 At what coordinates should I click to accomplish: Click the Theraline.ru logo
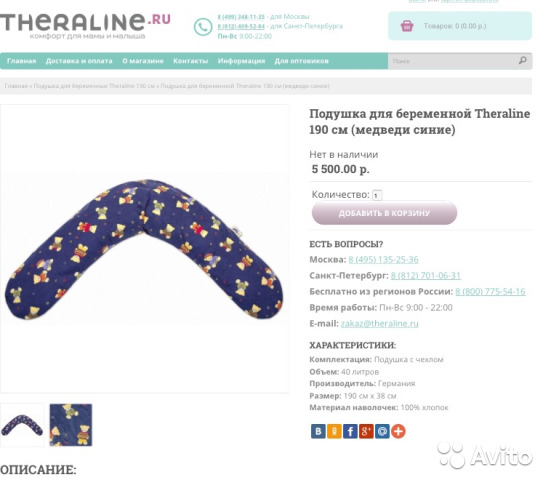[x=85, y=26]
